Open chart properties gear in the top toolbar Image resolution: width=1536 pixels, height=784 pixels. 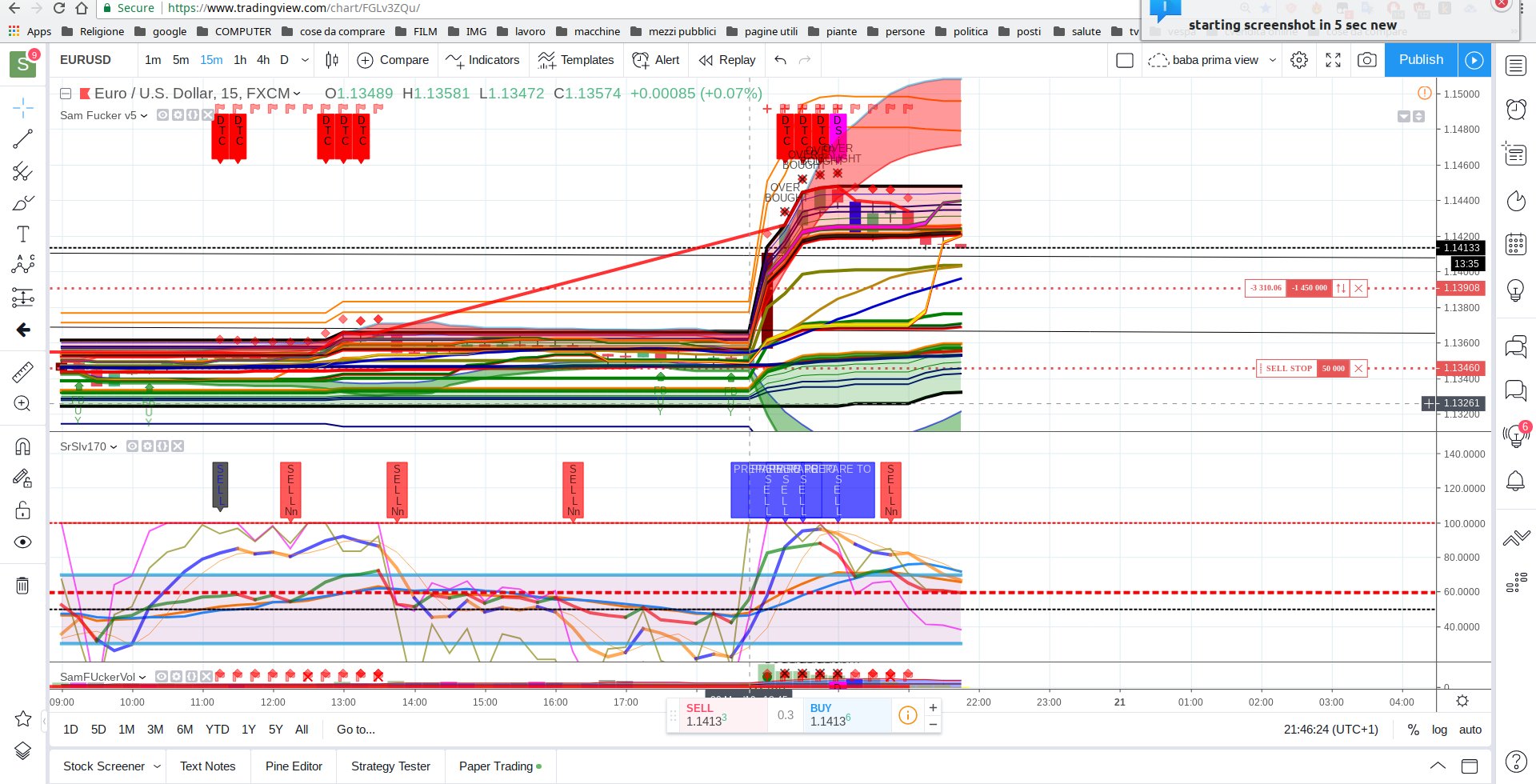tap(1299, 60)
